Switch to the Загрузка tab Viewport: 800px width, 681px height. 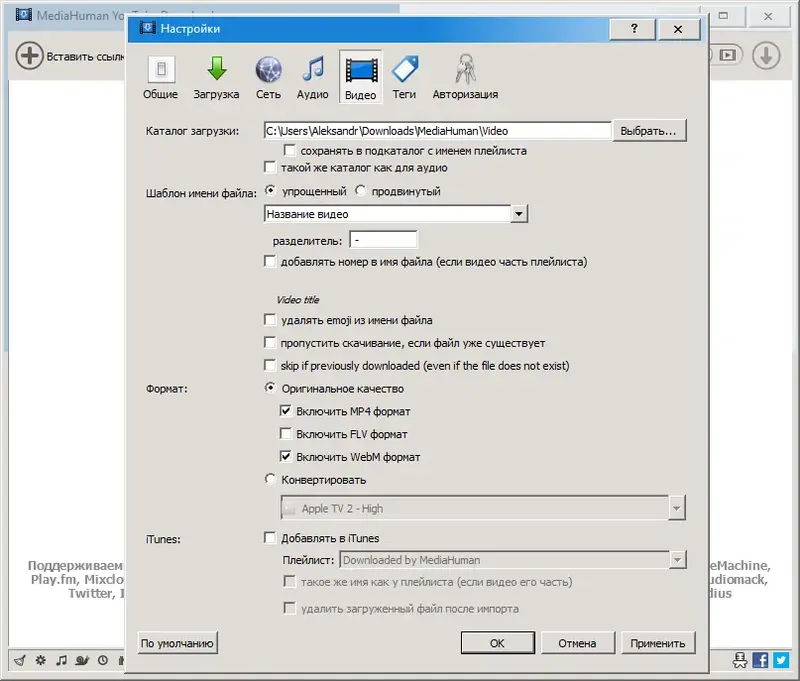216,76
